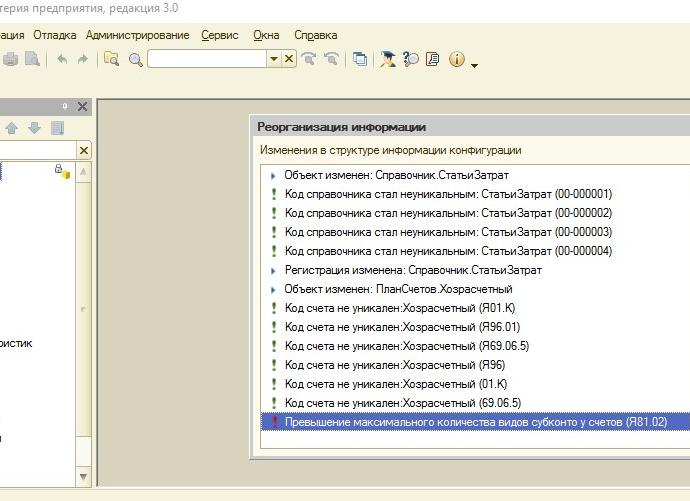Open global search folder-with-magnifier icon

(111, 59)
